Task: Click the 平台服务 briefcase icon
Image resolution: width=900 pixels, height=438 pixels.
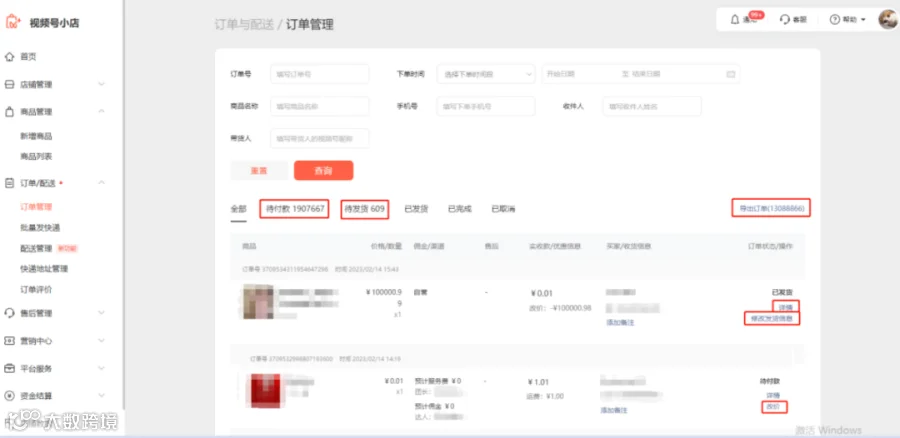Action: (x=9, y=368)
